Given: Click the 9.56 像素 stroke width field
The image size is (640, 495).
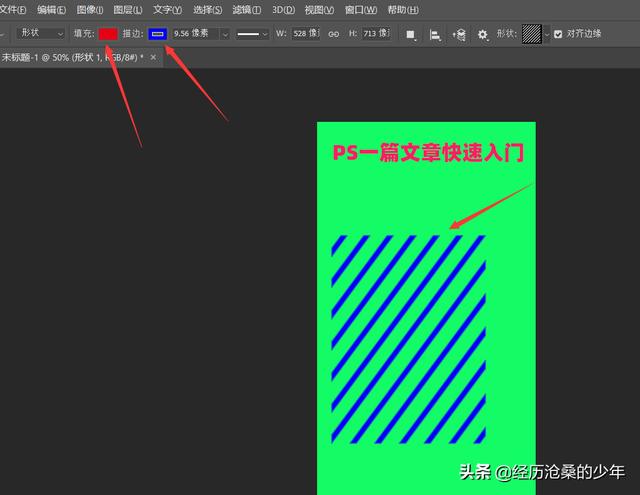Looking at the screenshot, I should tap(196, 33).
